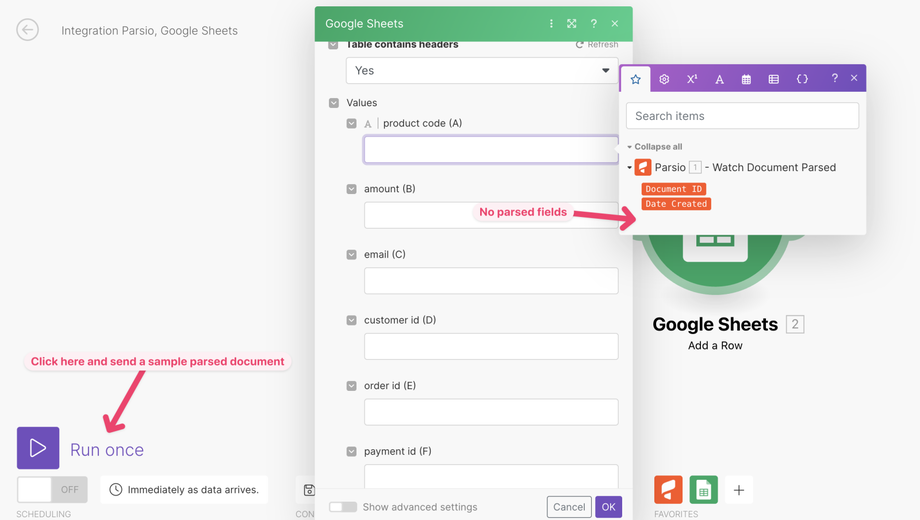Toggle the email (C) checkbox
Screen dimensions: 920x520
click(351, 255)
